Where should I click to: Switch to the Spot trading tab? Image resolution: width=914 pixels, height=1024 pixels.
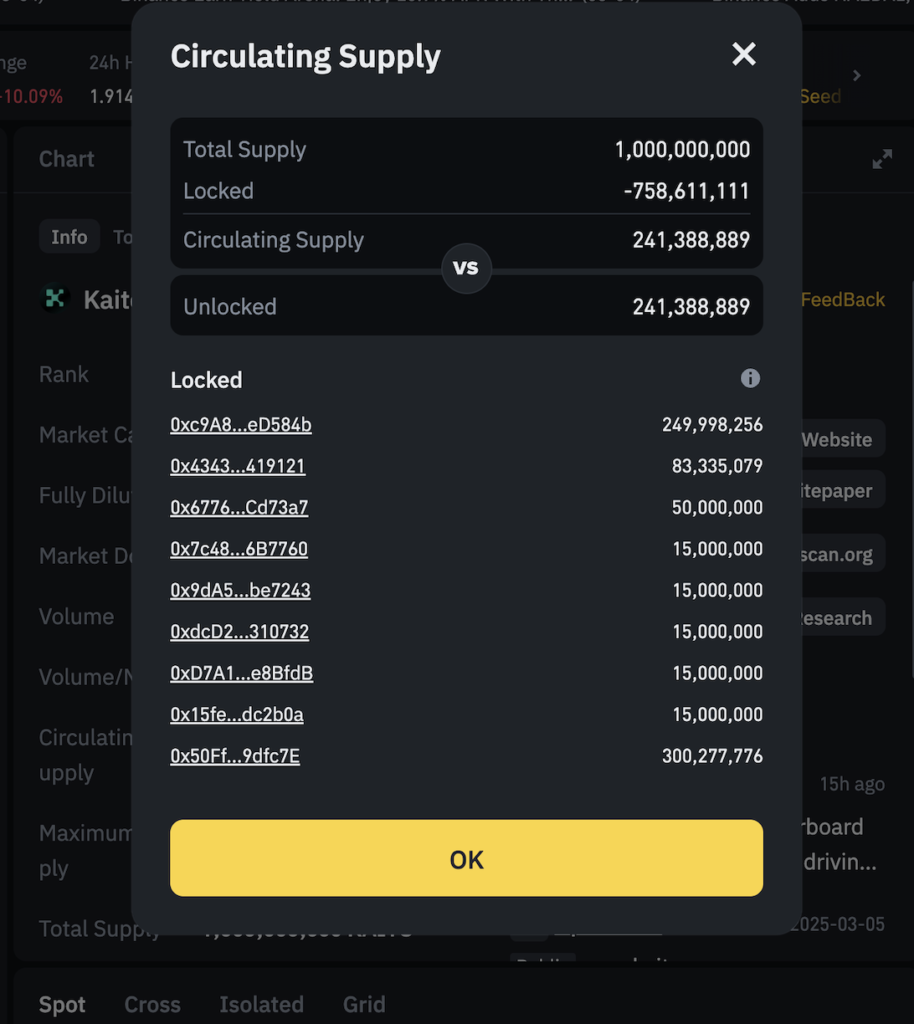click(62, 1004)
